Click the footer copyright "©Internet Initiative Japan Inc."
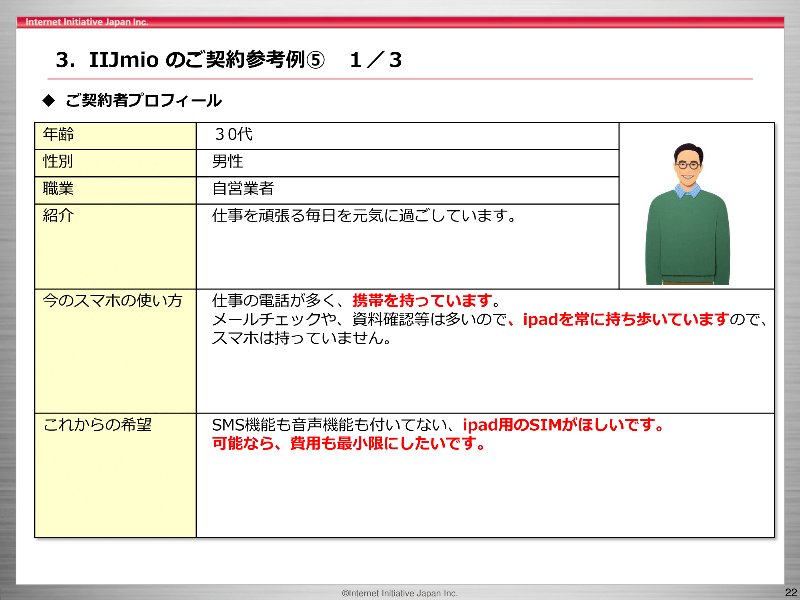This screenshot has height=600, width=800. (399, 593)
